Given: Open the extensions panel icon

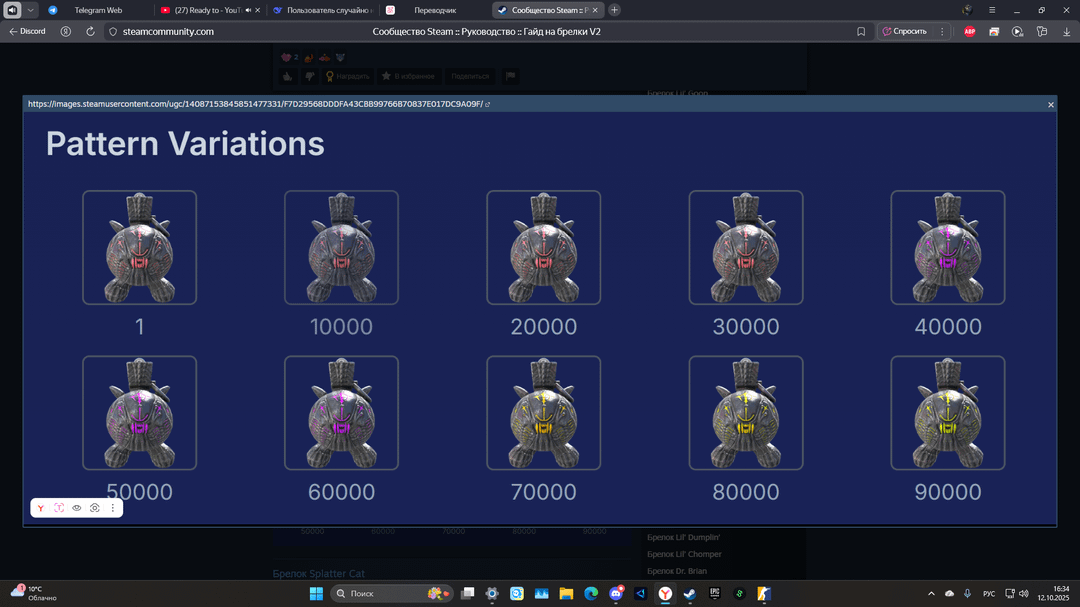Looking at the screenshot, I should click(1042, 32).
